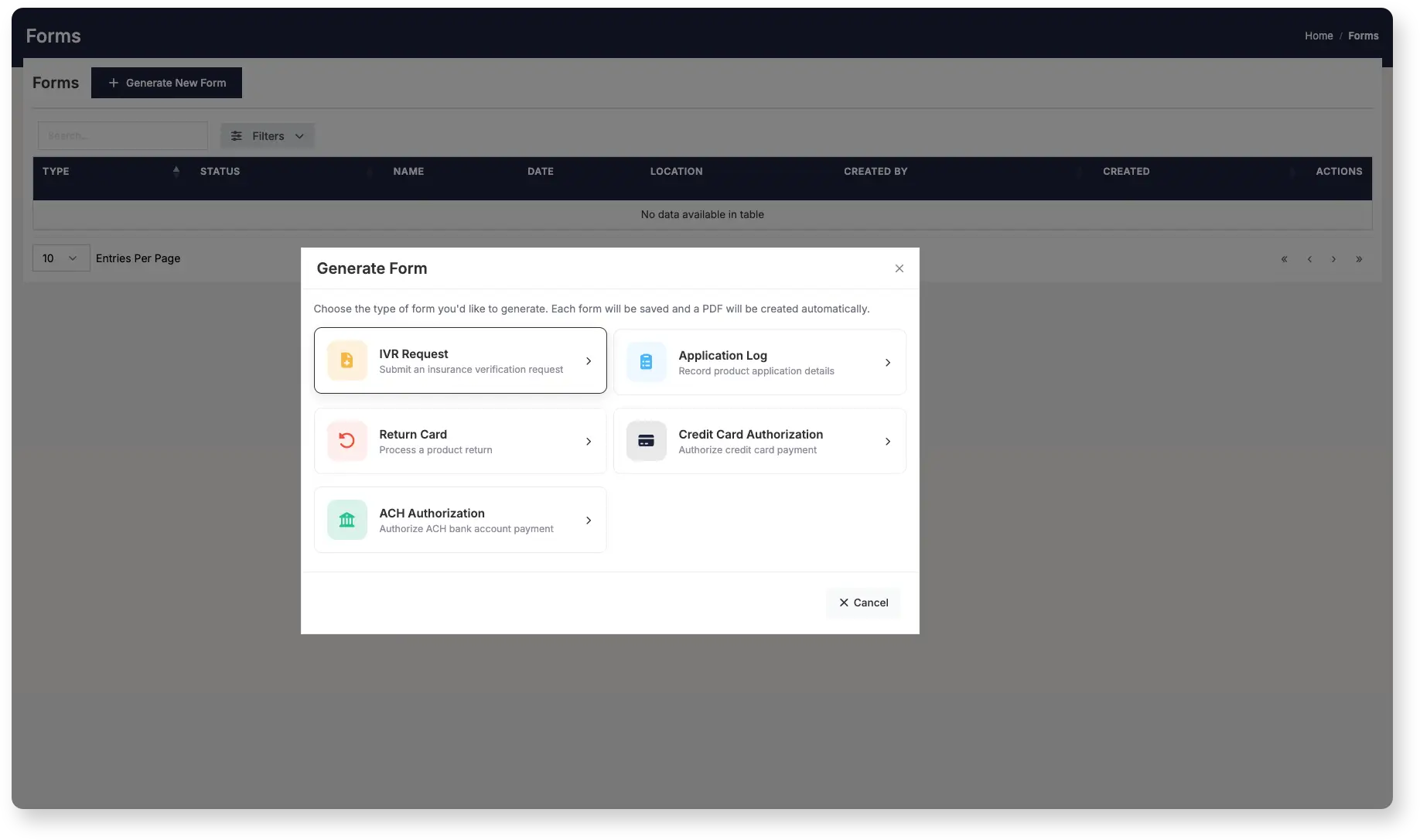
Task: Click the Return Card red undo icon
Action: coord(346,441)
